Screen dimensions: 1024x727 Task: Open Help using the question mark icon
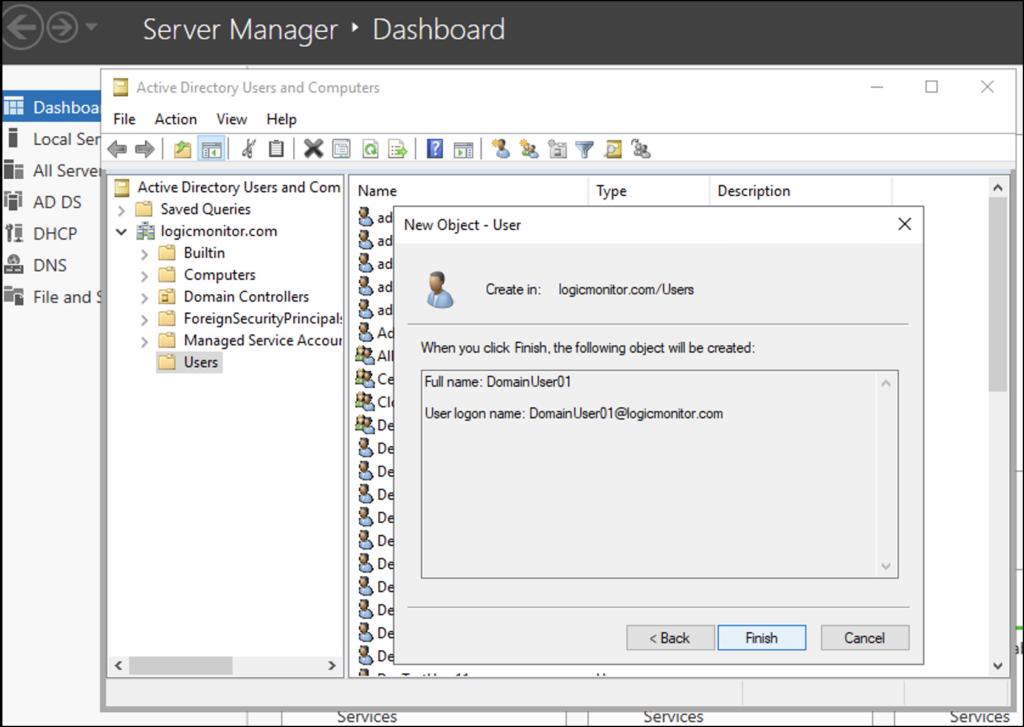coord(433,148)
